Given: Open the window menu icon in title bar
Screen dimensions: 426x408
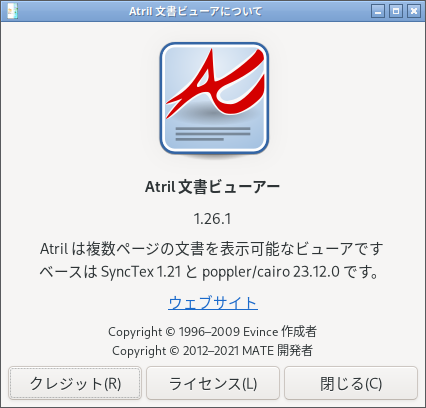Looking at the screenshot, I should tap(12, 11).
